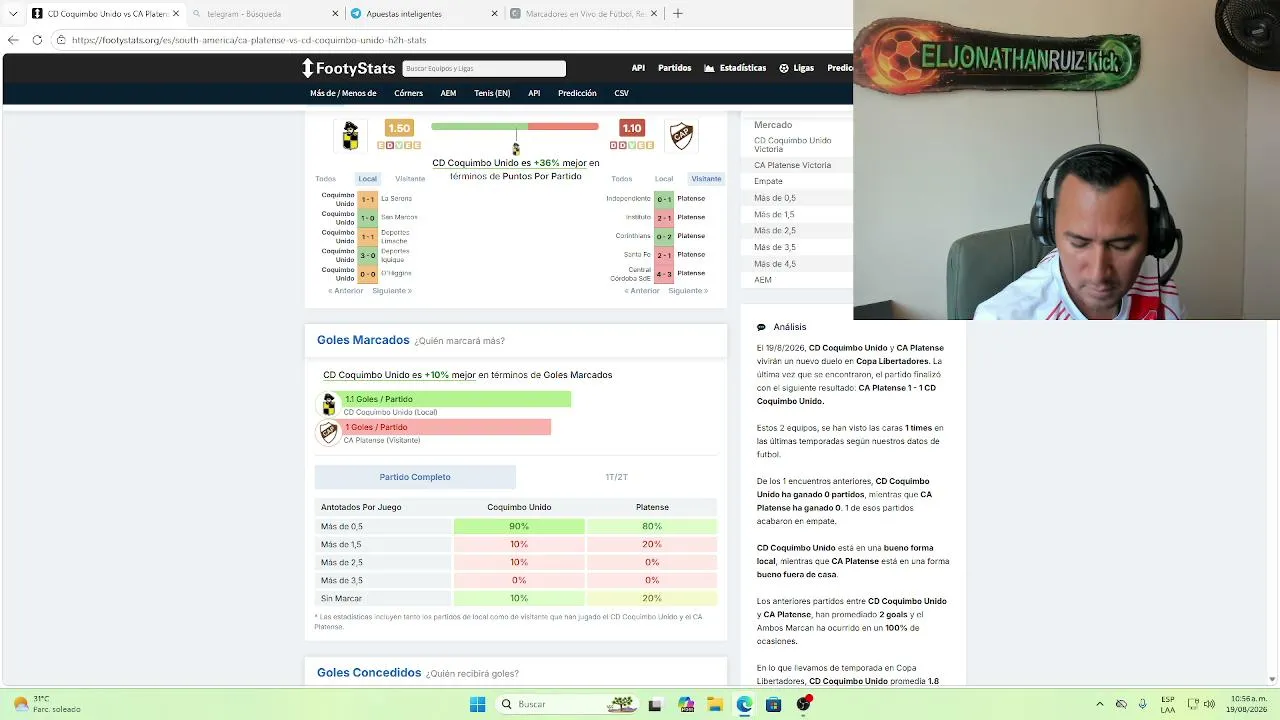1280x720 pixels.
Task: Open OBS Studio from the taskbar
Action: coord(803,704)
